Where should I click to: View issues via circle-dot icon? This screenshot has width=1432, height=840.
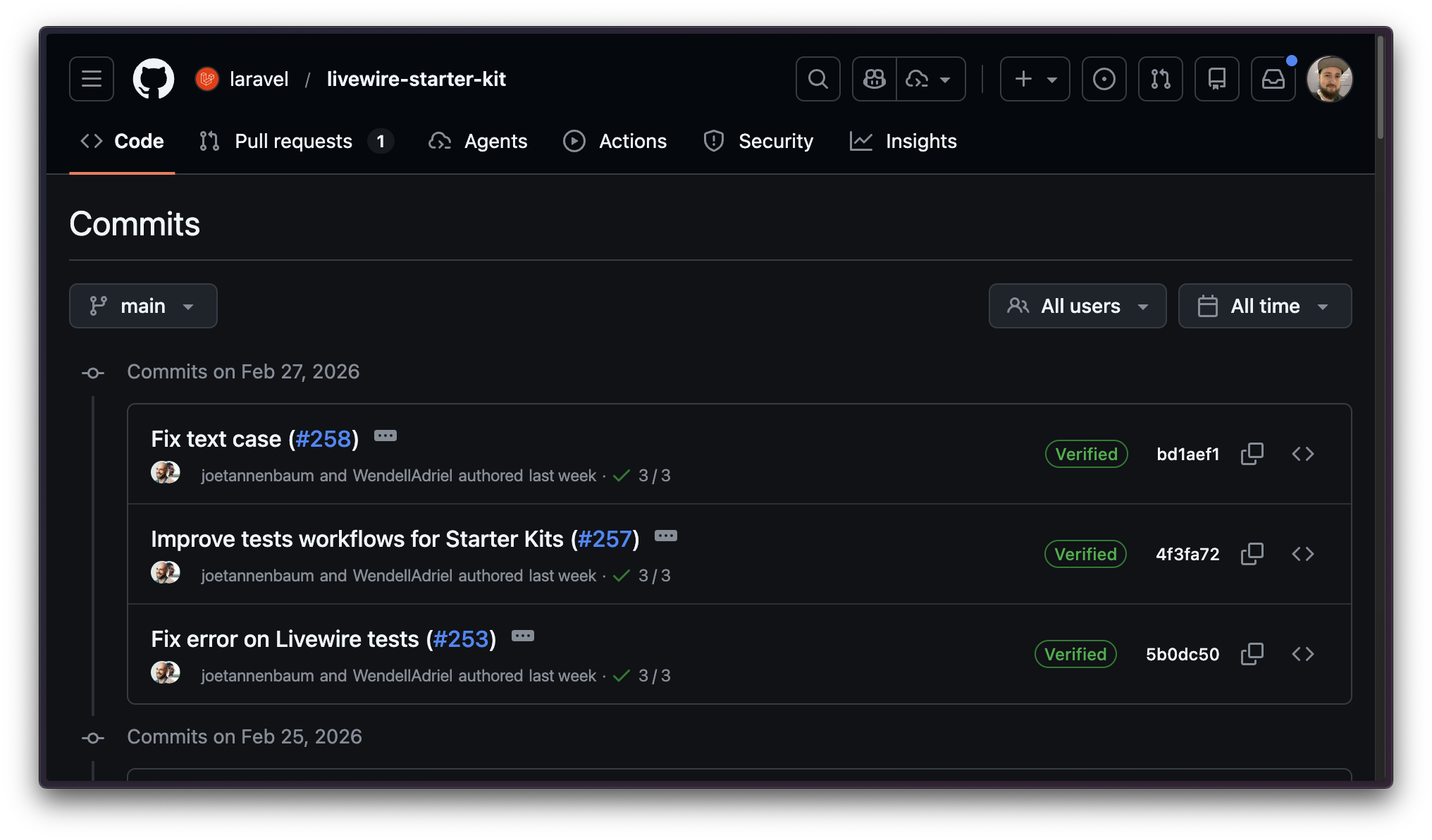(x=1104, y=79)
